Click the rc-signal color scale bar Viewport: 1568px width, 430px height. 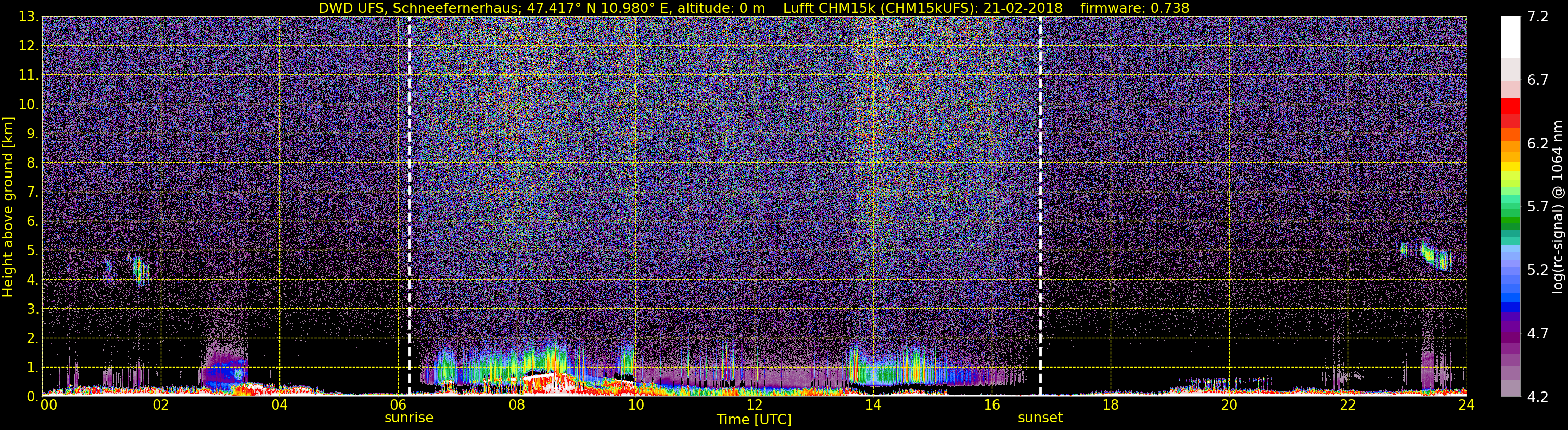point(1510,206)
